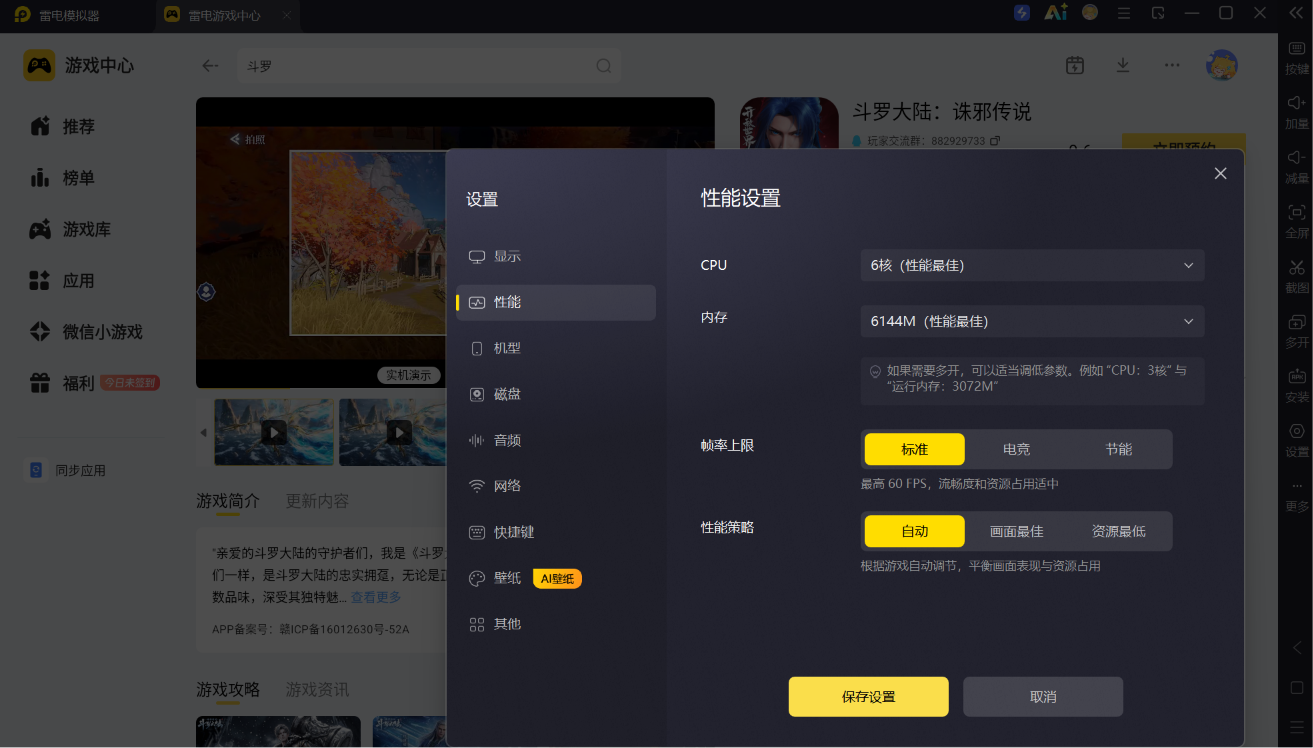Expand the 内存 memory dropdown

1032,321
